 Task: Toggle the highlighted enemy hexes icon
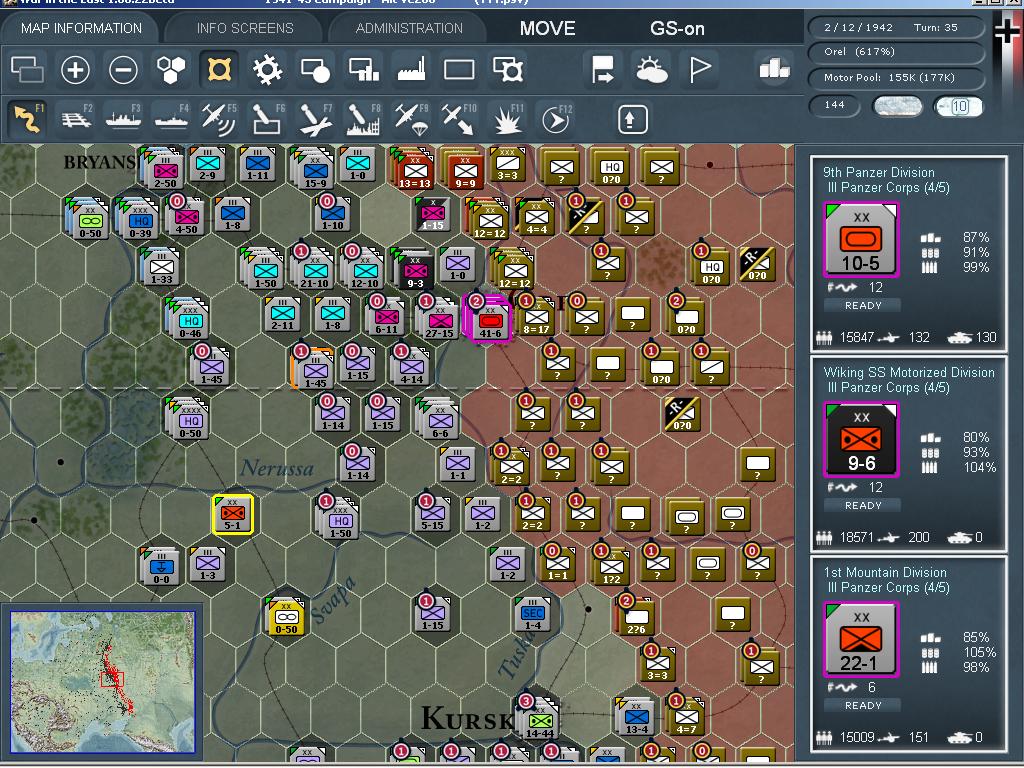[219, 69]
